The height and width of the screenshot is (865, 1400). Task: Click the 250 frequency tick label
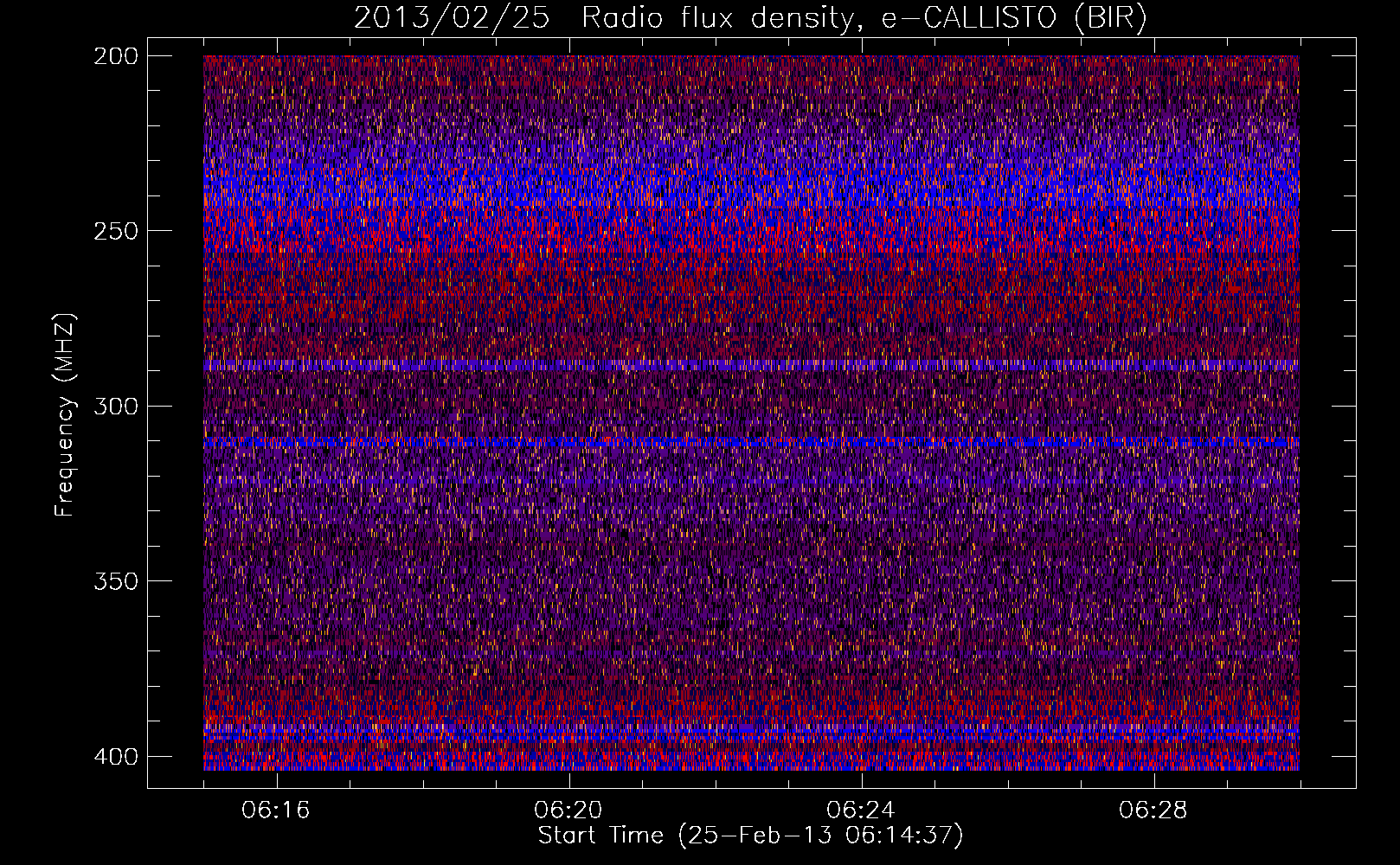pos(115,231)
